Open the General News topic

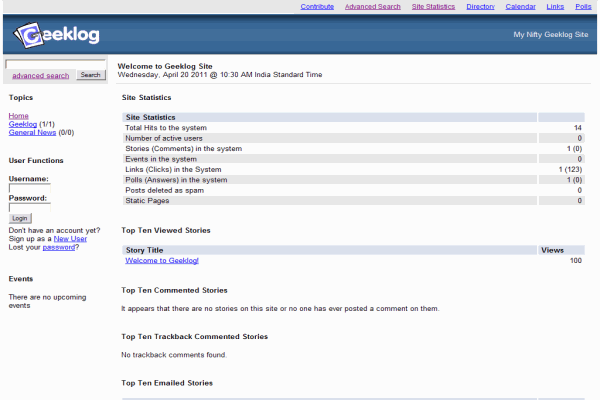click(x=32, y=132)
